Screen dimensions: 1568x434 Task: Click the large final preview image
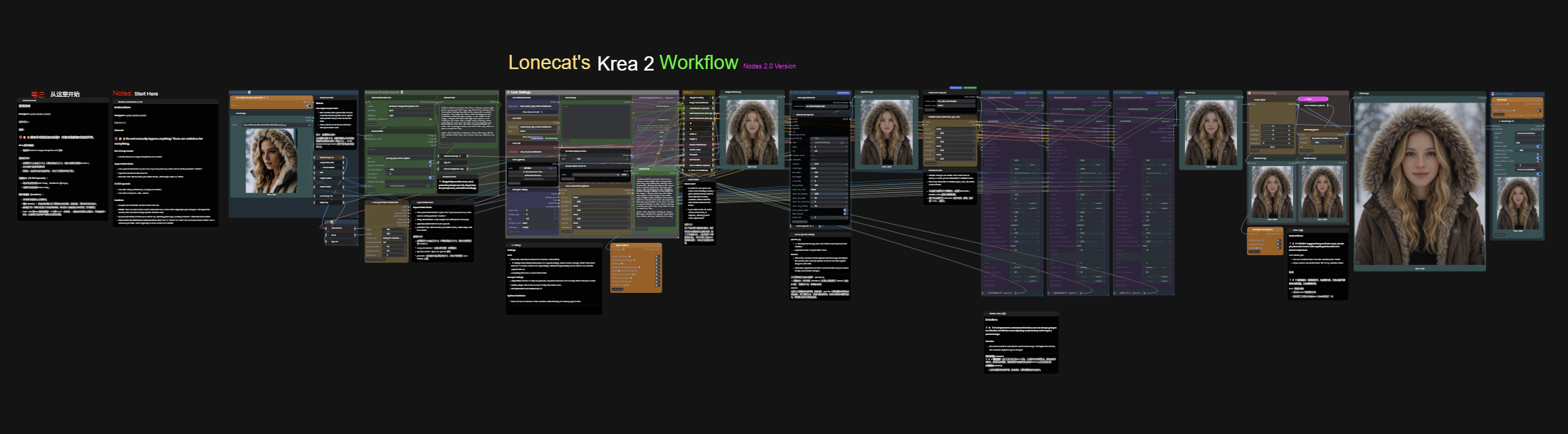1420,184
